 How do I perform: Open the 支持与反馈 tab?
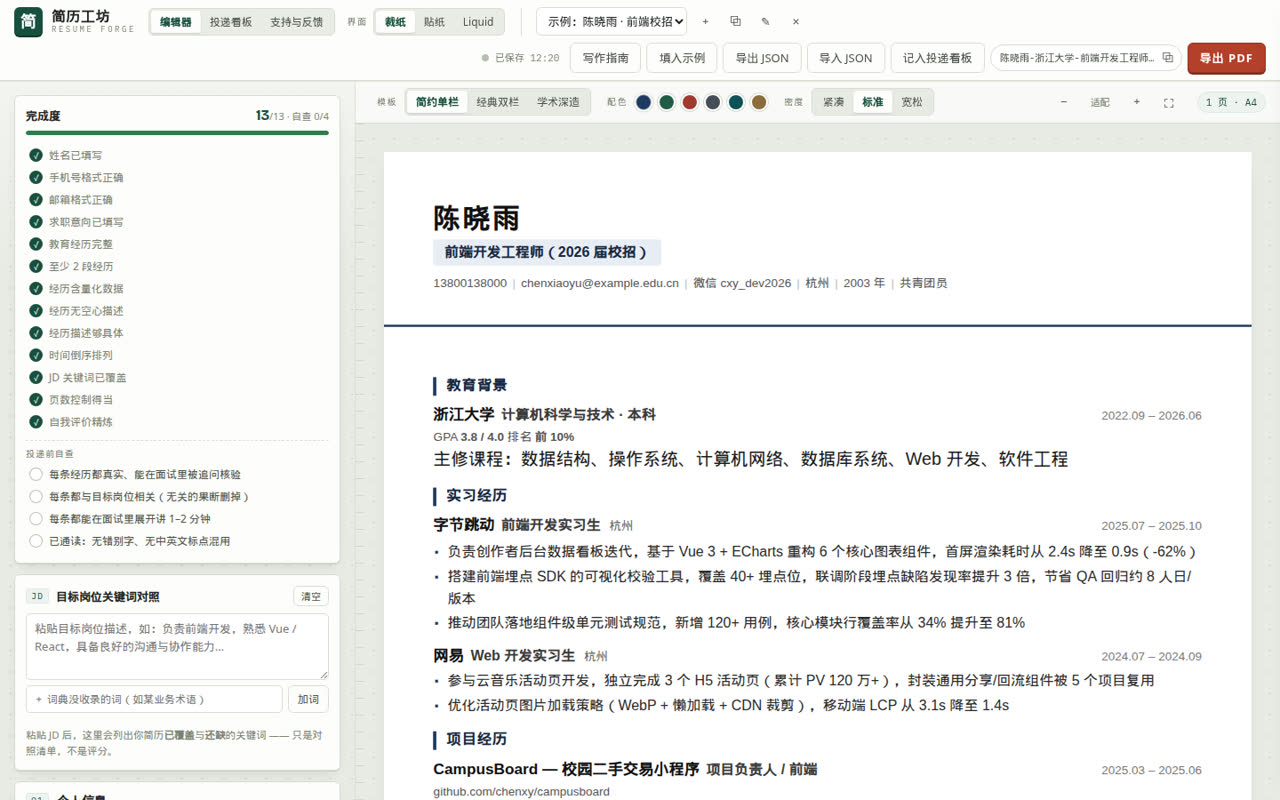coord(296,22)
